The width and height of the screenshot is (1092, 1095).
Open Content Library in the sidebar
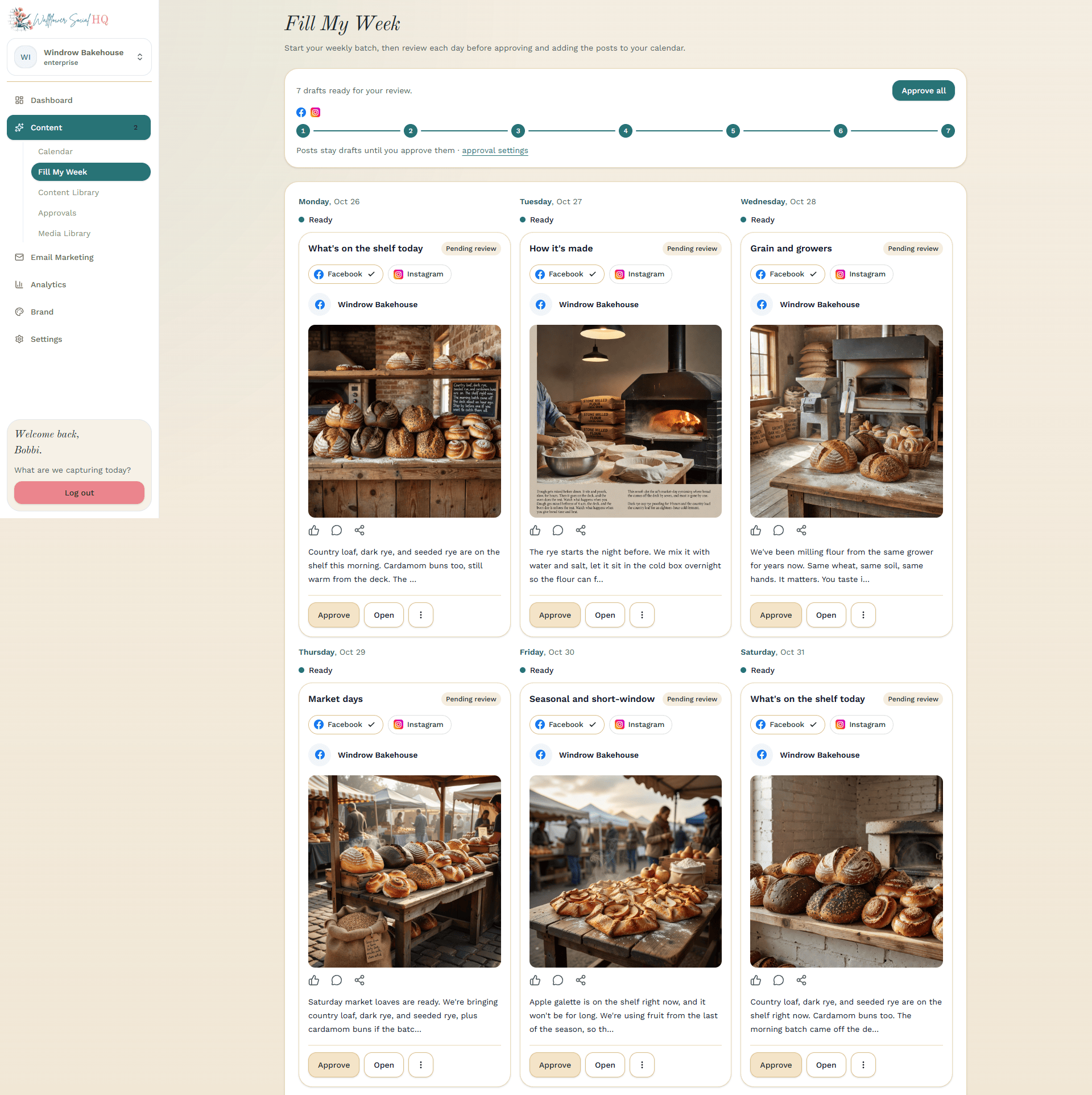91,192
